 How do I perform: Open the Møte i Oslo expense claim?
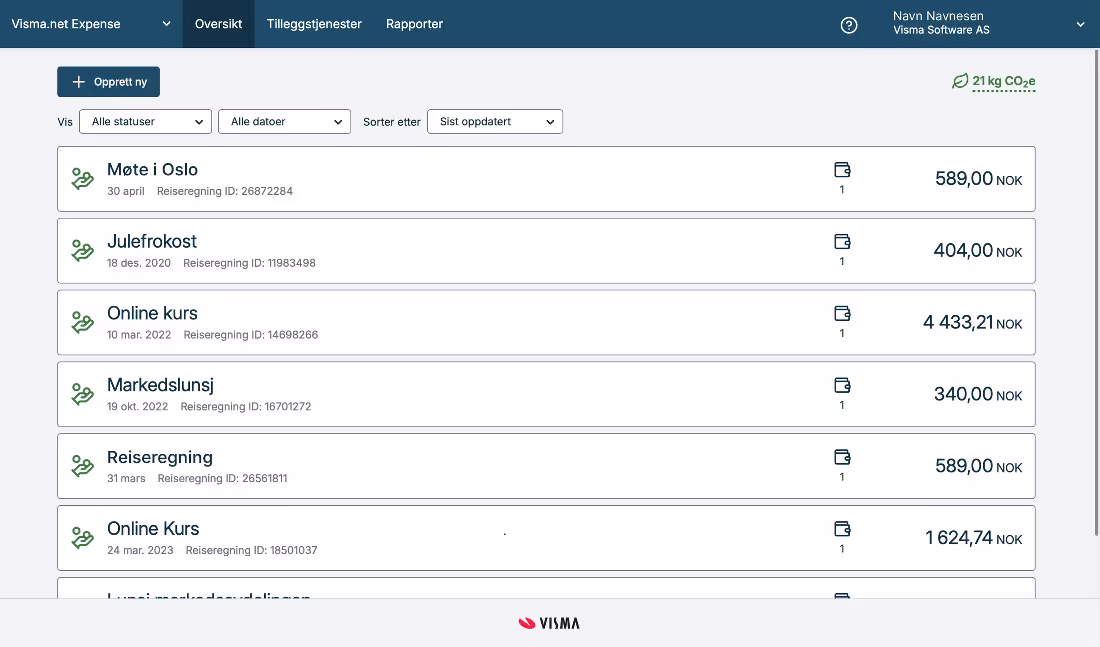click(x=546, y=179)
